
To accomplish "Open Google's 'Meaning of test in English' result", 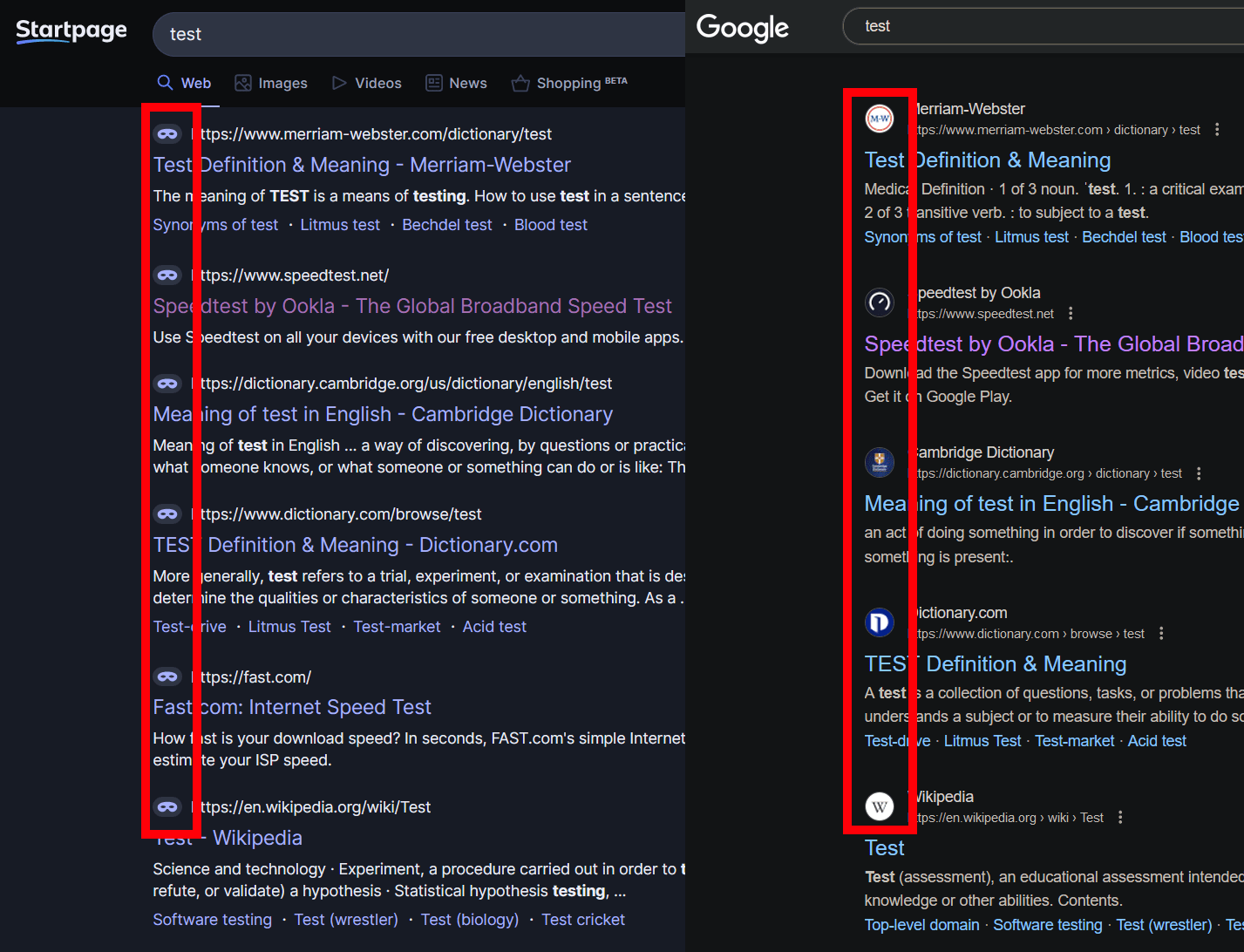I will coord(1054,504).
